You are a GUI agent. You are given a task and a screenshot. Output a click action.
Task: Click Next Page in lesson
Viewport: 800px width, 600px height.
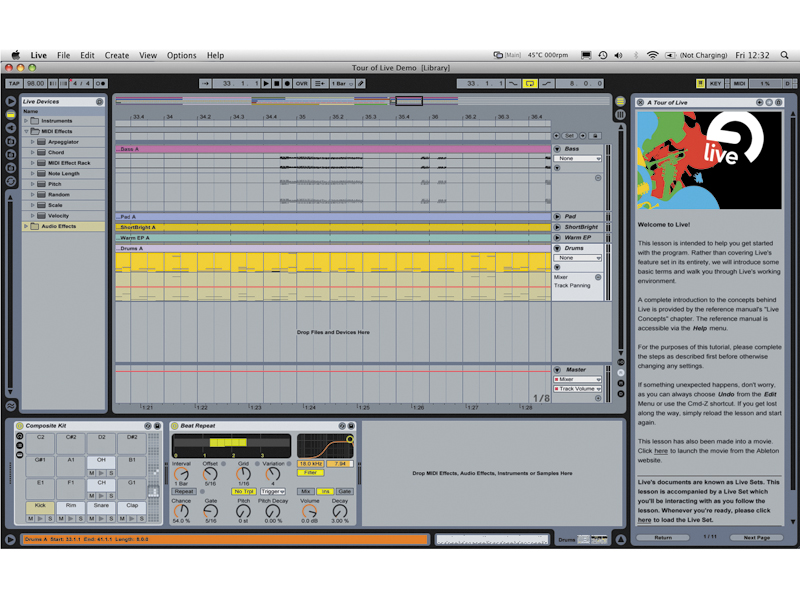pyautogui.click(x=756, y=537)
